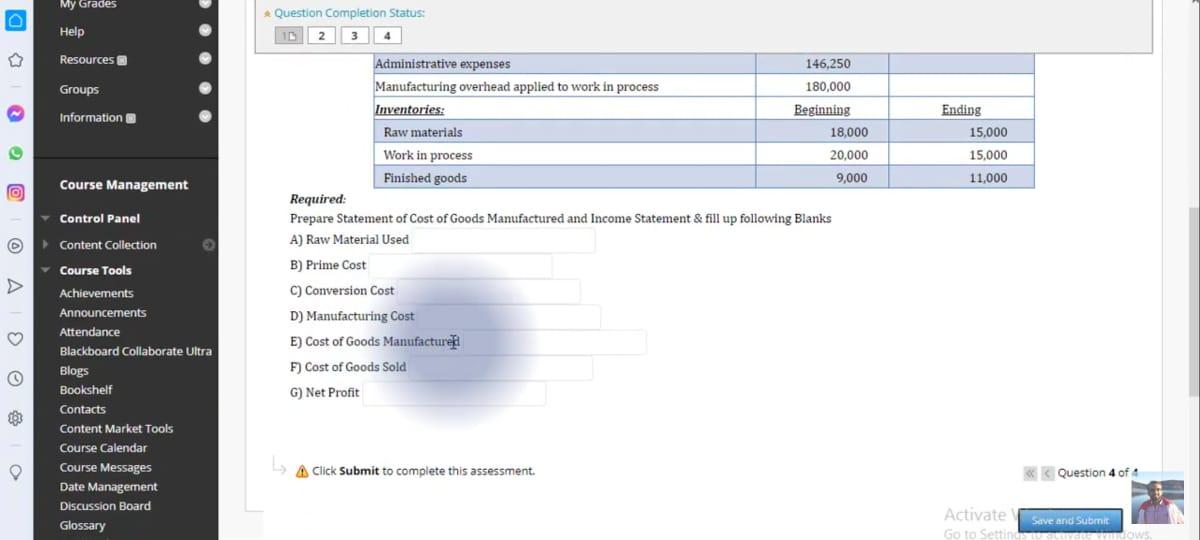Click the presenter webcam thumbnail

point(1158,497)
